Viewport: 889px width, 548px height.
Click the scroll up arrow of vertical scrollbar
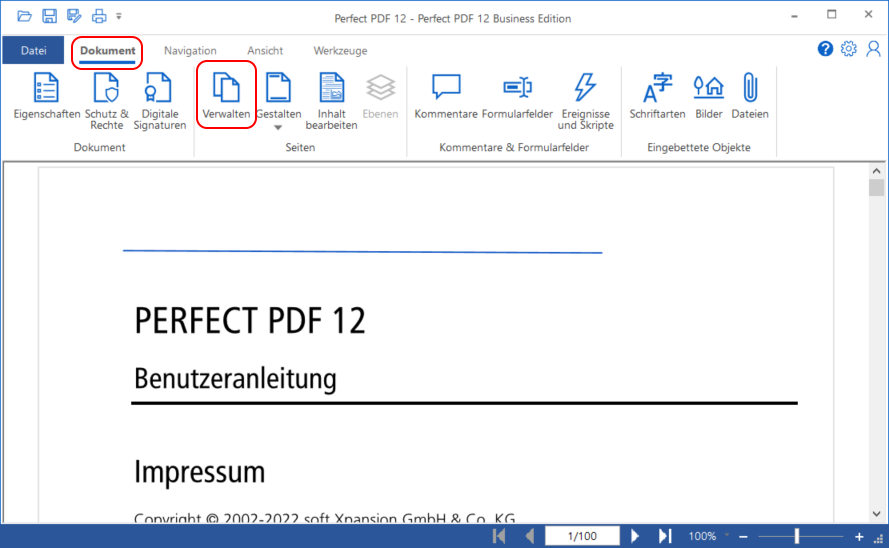(877, 171)
